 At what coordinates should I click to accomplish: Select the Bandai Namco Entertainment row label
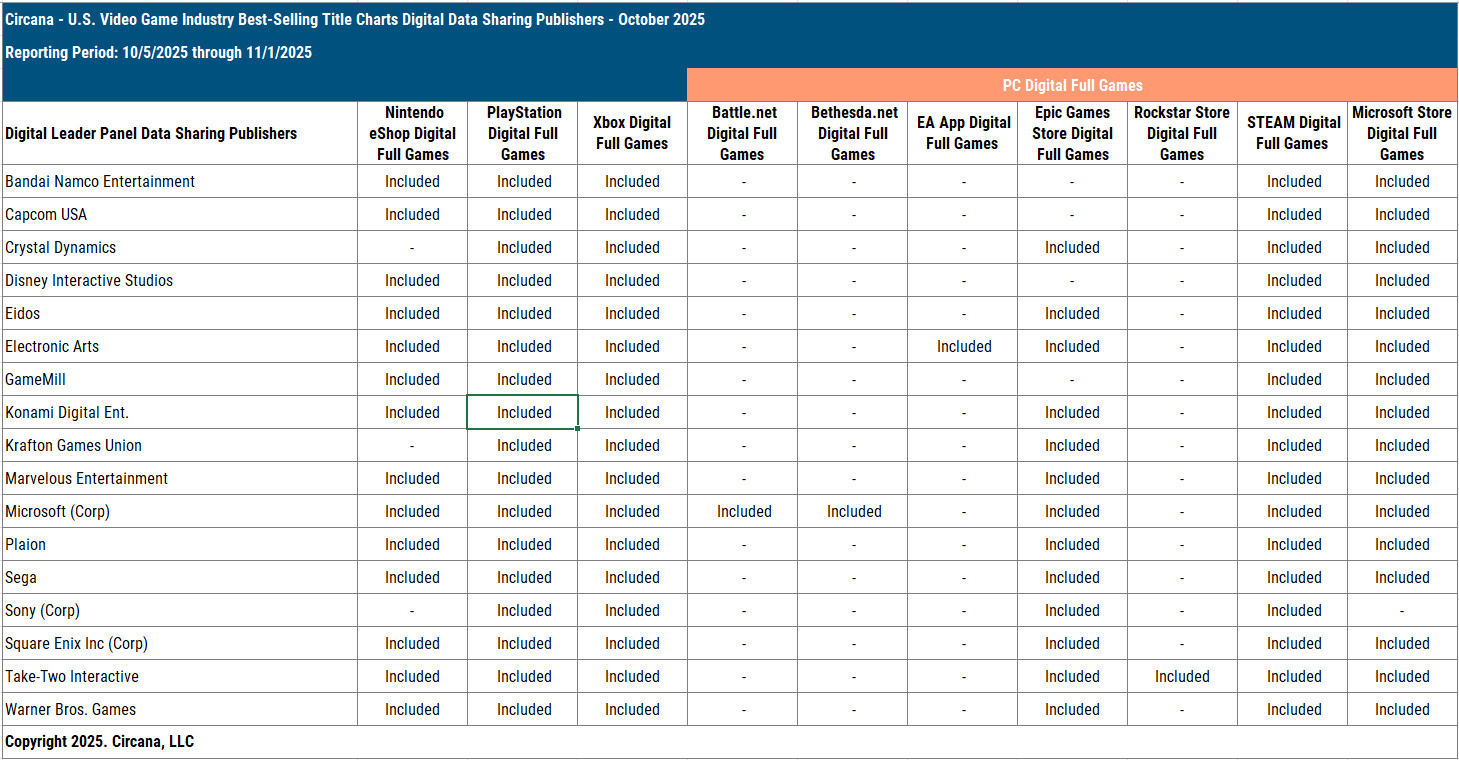coord(100,182)
